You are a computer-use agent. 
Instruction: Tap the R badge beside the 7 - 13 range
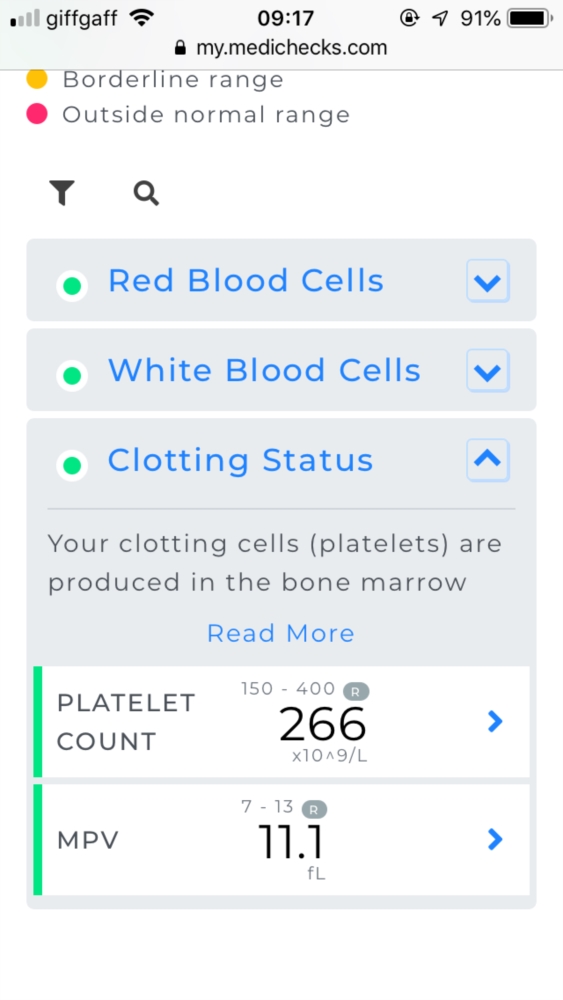coord(314,810)
